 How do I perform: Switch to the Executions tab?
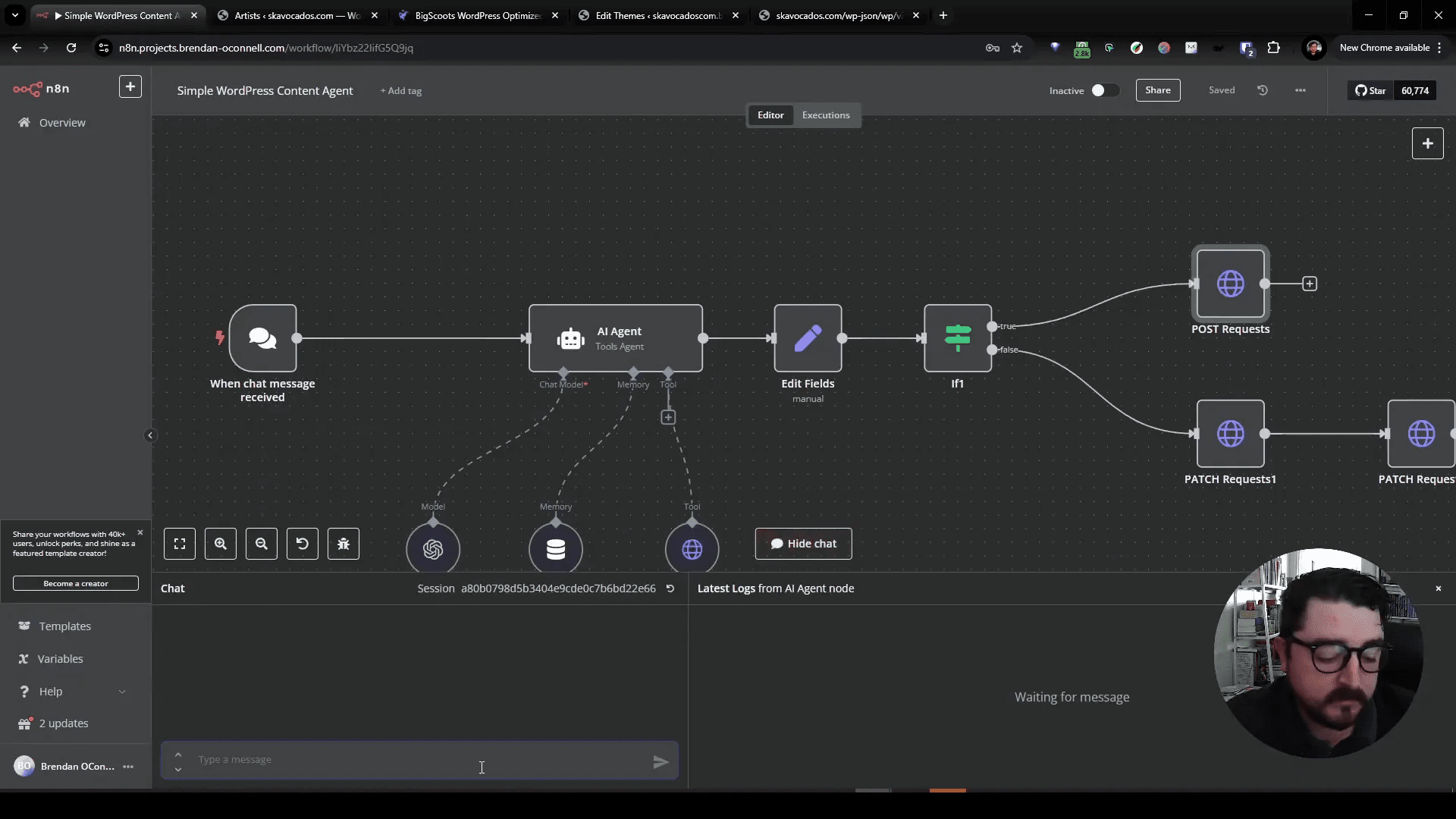pos(826,115)
